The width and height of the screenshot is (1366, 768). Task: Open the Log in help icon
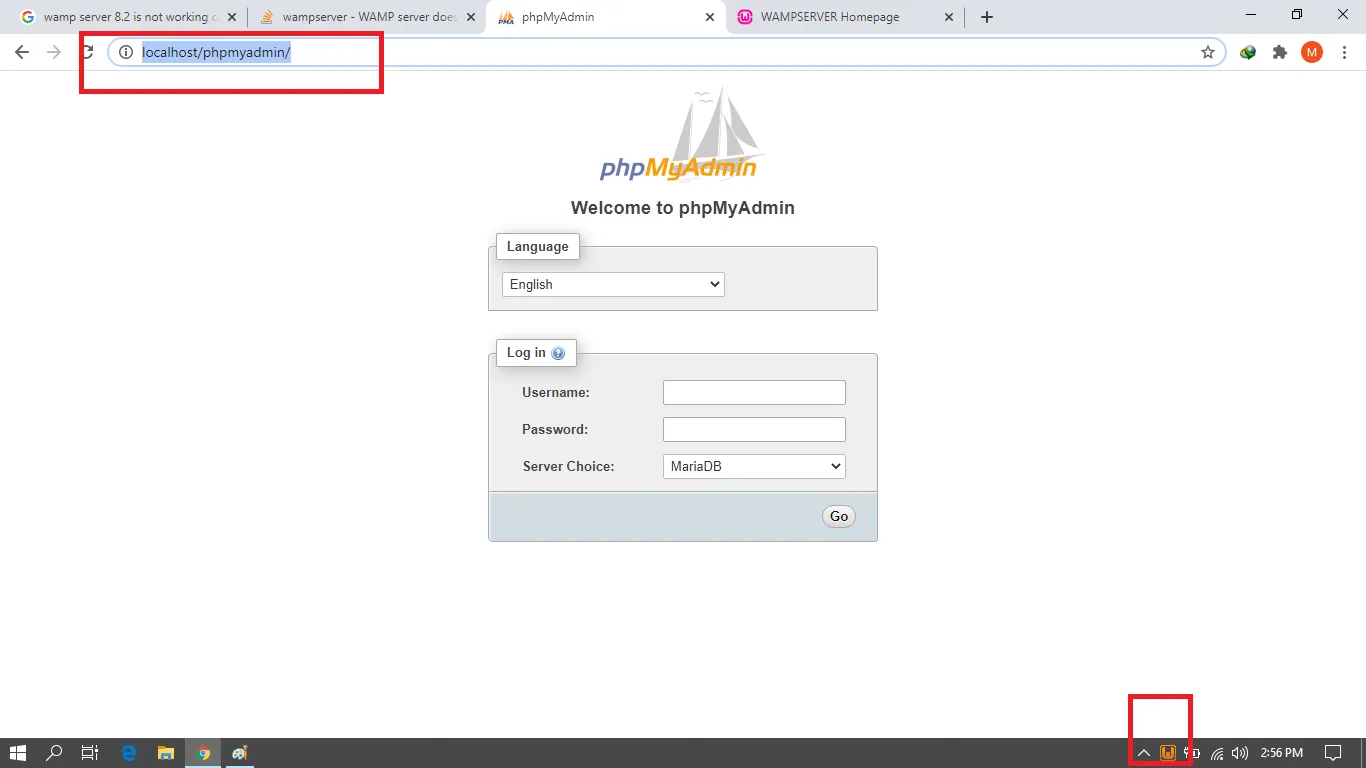[558, 353]
